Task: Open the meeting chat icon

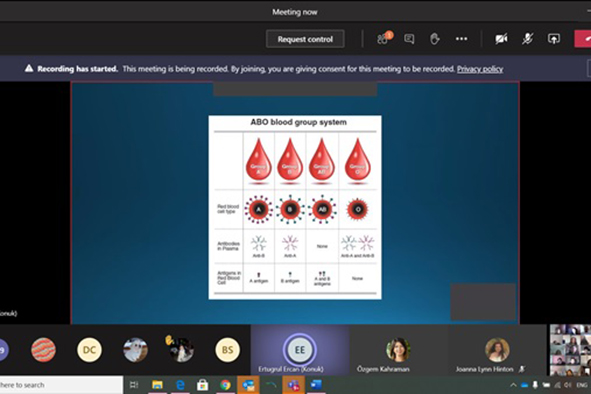Action: click(409, 39)
